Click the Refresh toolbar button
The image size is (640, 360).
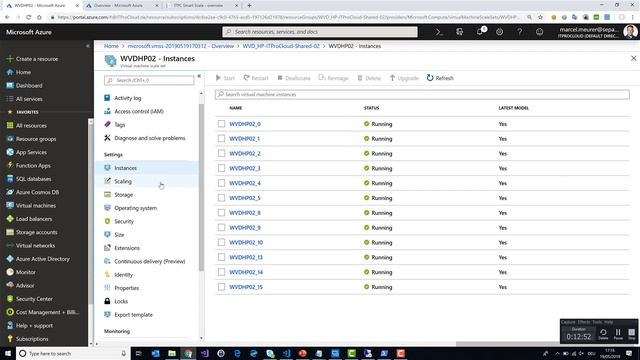coord(440,78)
